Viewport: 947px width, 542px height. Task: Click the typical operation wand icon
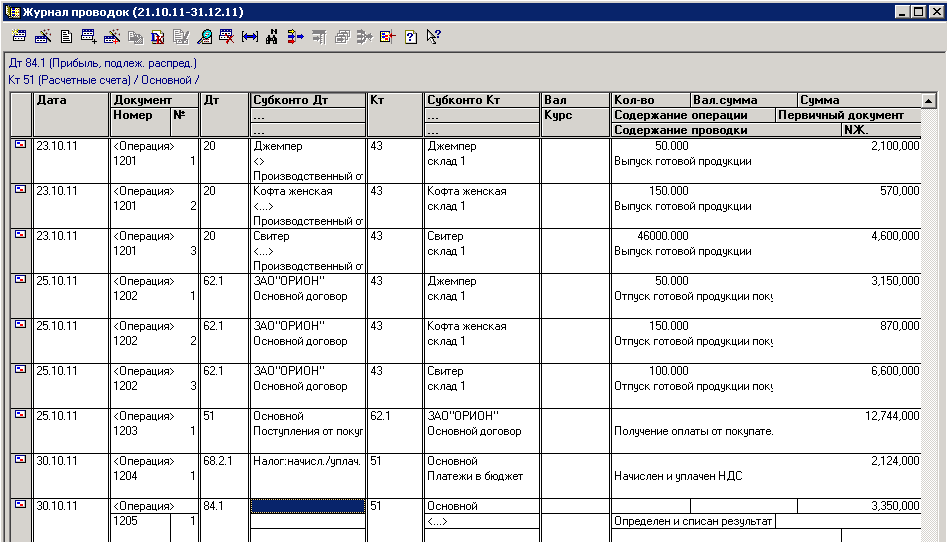(43, 37)
